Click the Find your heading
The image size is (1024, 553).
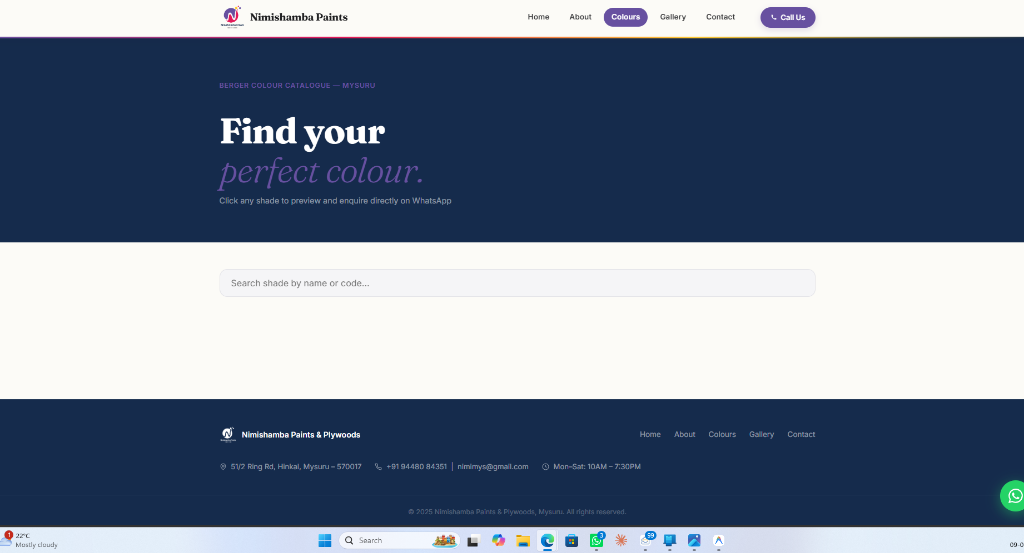[x=302, y=131]
